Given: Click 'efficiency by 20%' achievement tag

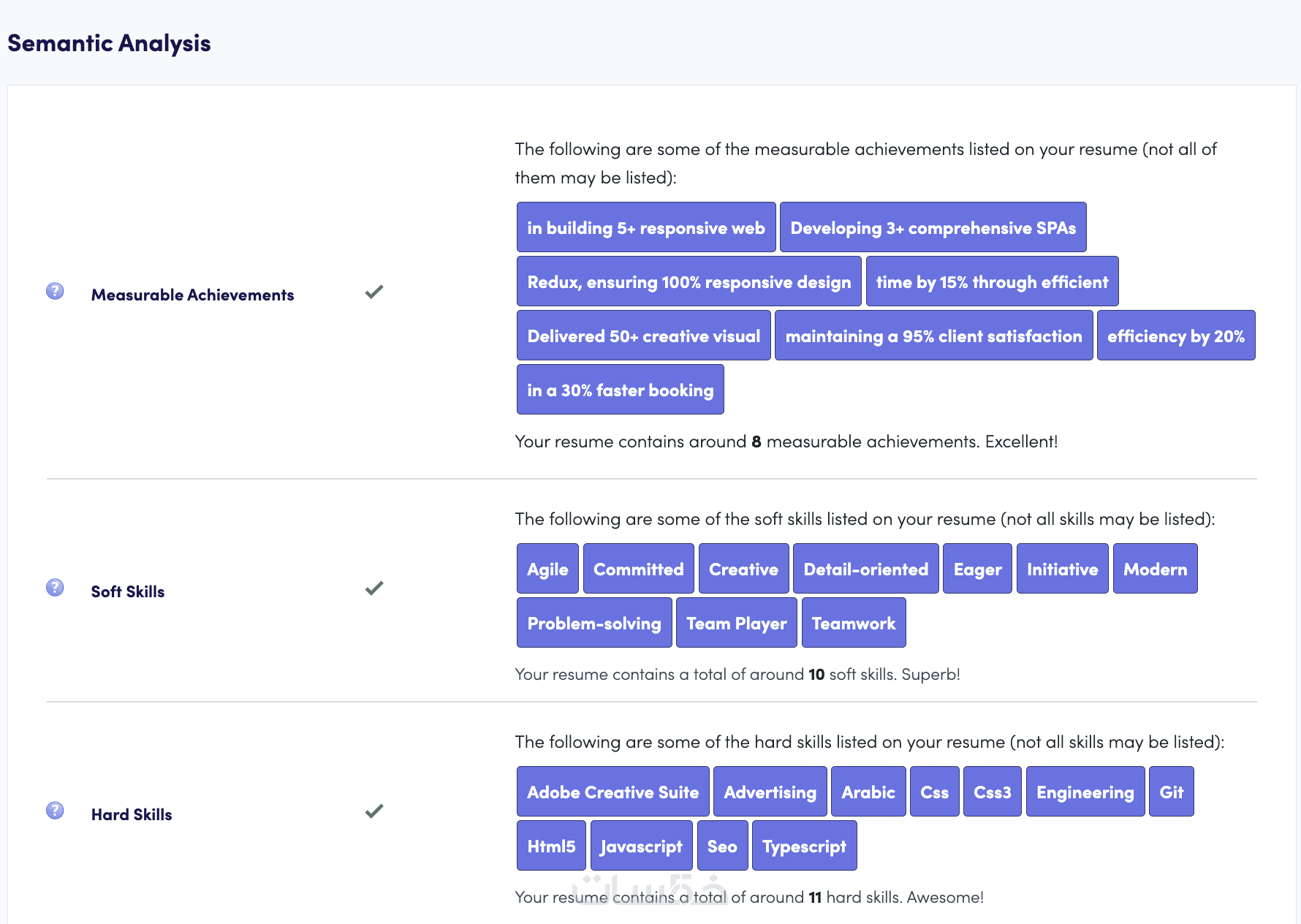Looking at the screenshot, I should (1175, 336).
